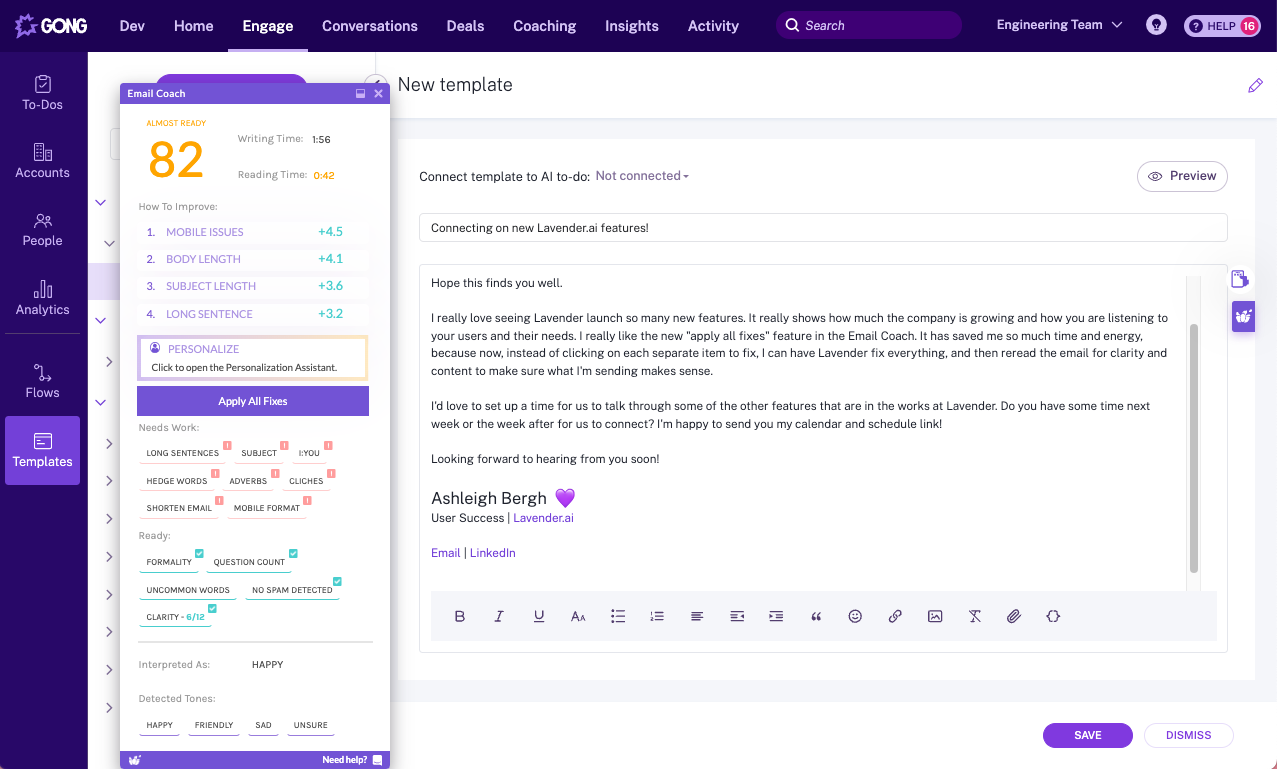Click the Hedge Words tag

(177, 481)
